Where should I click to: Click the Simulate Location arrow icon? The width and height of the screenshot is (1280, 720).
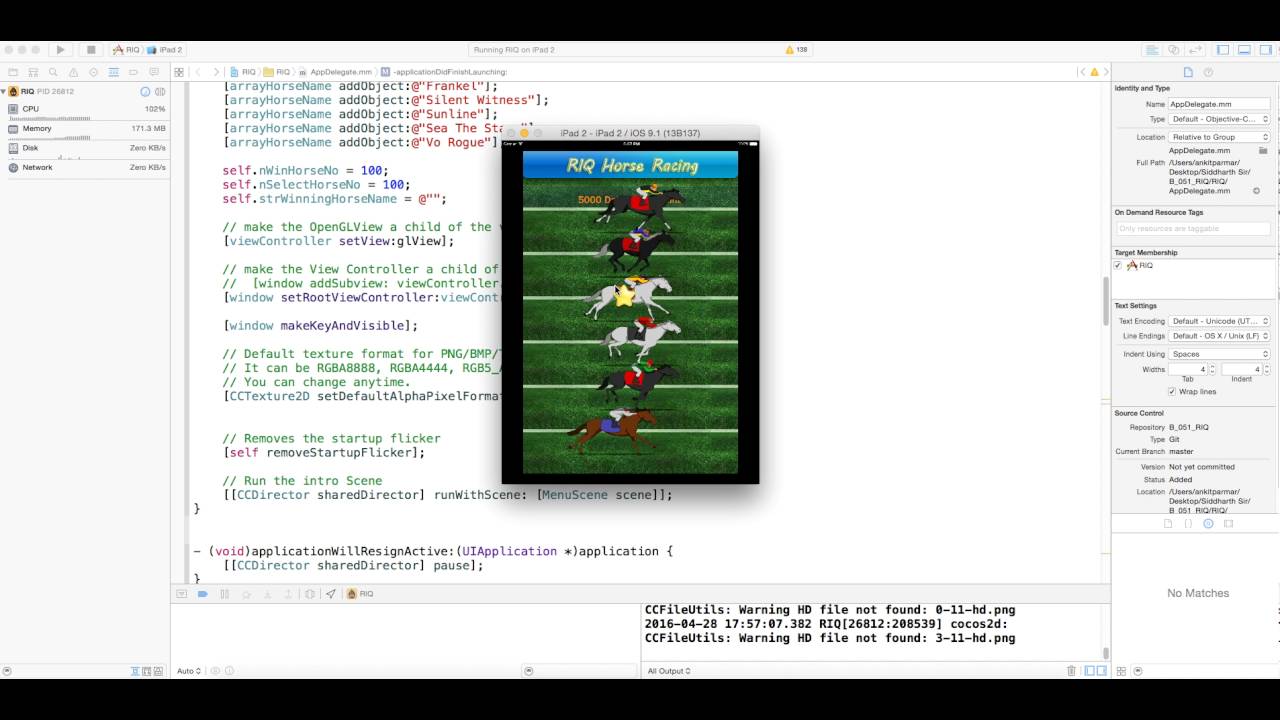pos(330,594)
